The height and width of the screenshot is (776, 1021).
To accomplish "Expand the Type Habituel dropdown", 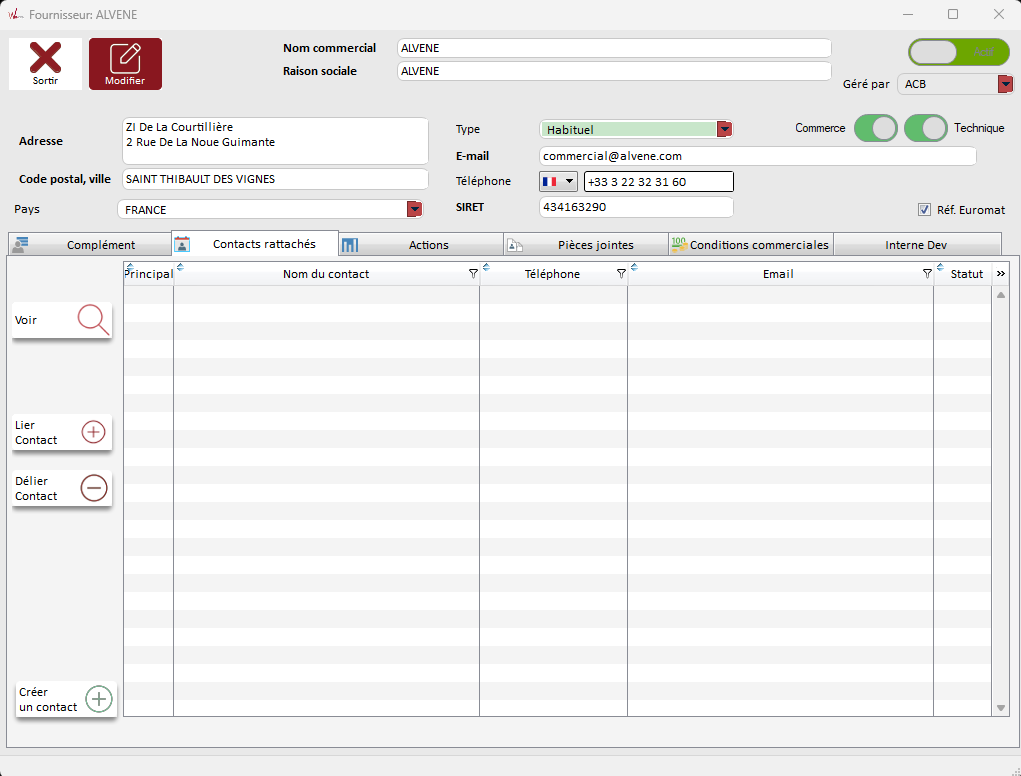I will (x=725, y=129).
